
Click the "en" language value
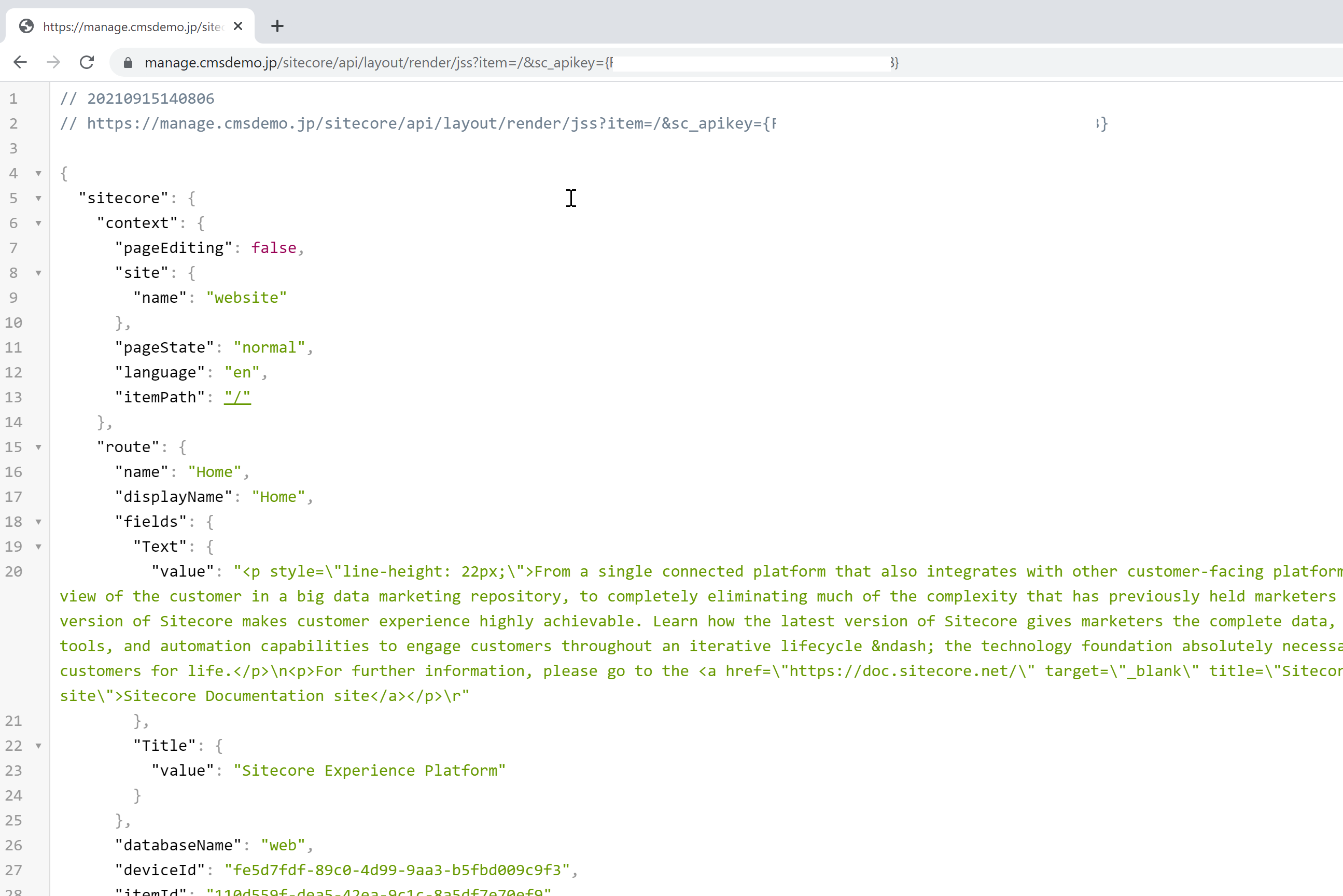242,373
